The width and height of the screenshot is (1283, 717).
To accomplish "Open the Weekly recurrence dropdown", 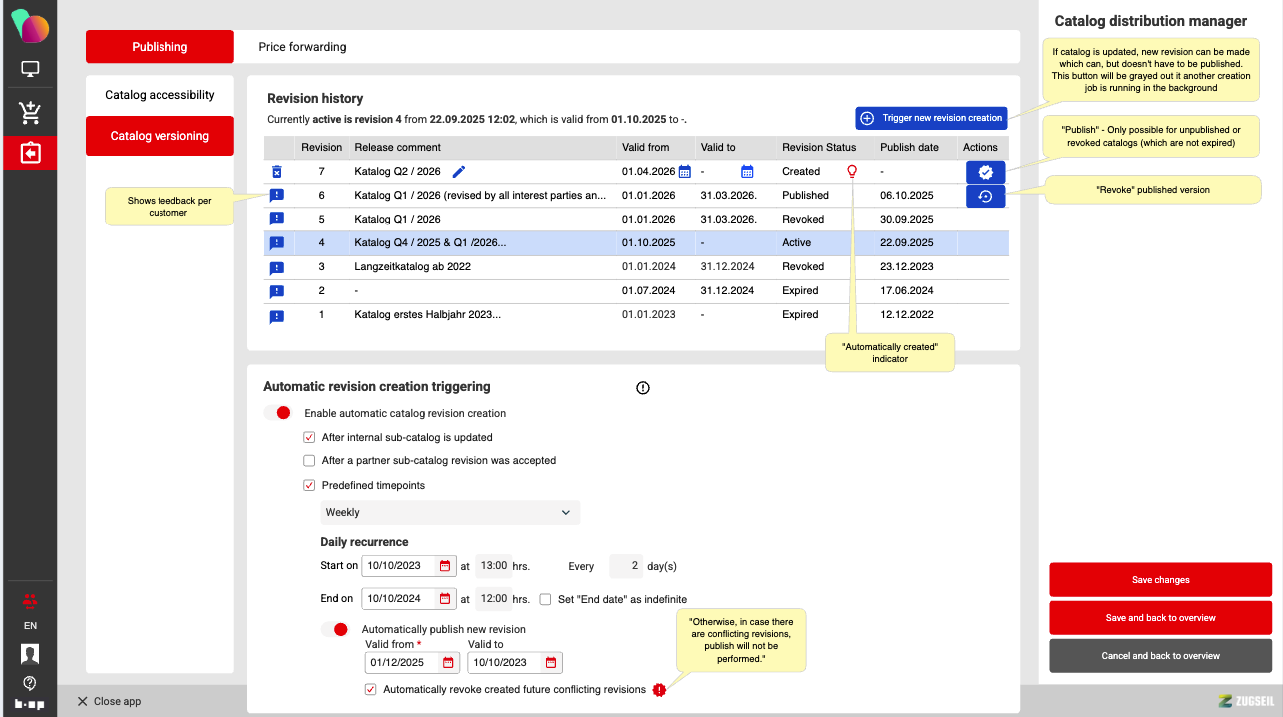I will coord(450,512).
